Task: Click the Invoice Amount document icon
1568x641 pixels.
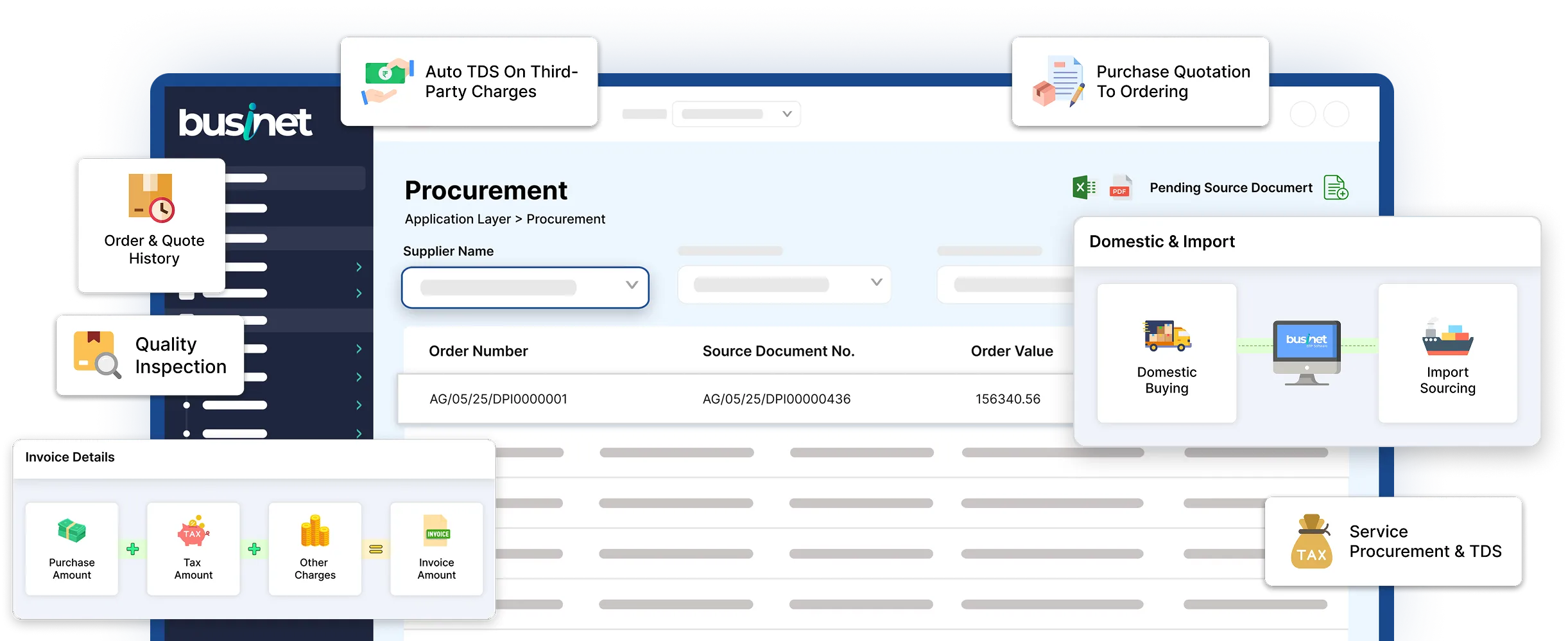Action: pos(436,531)
